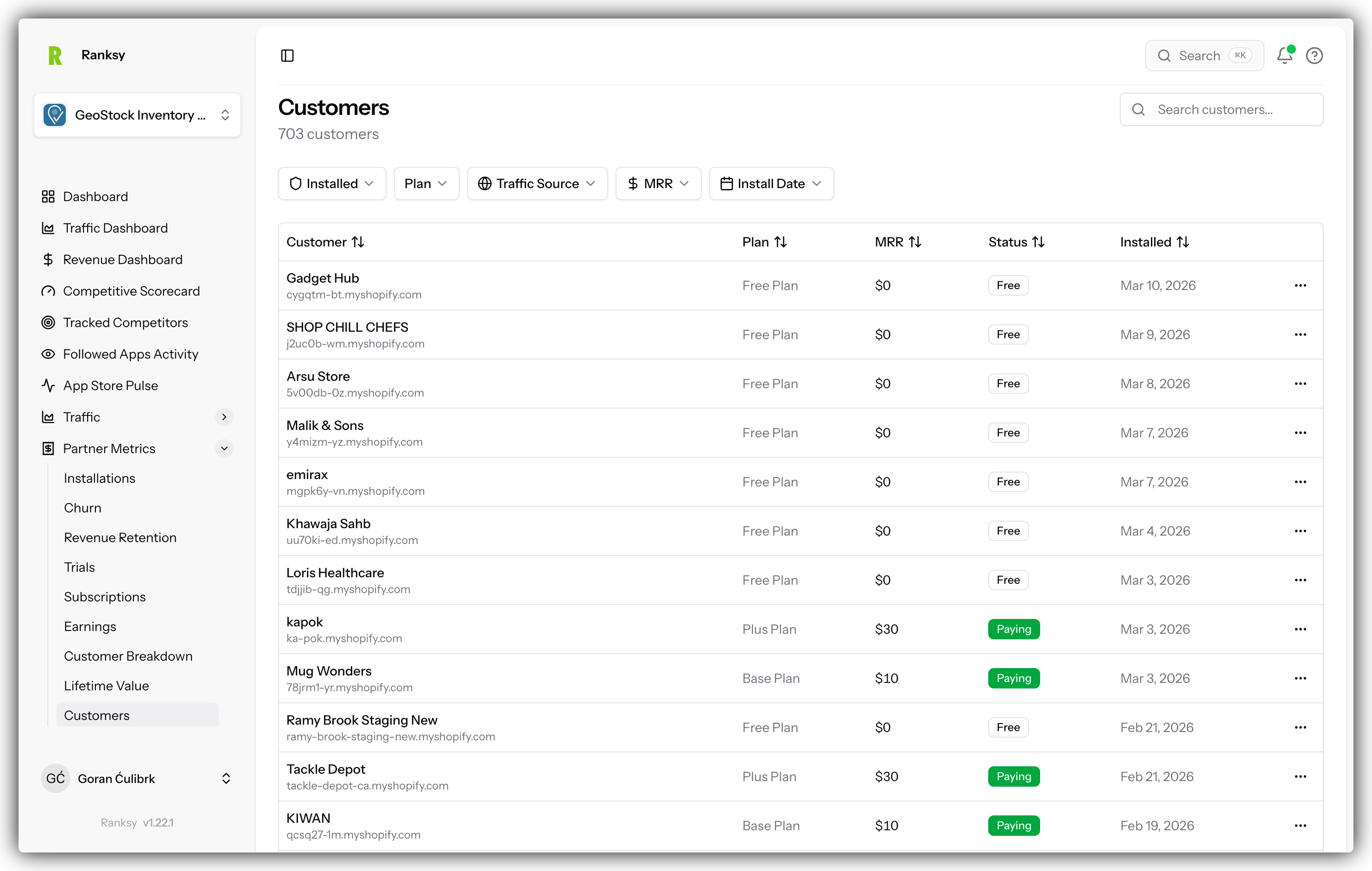Screen dimensions: 1372x871
Task: Open the Goran Ćulibrk account menu
Action: [137, 779]
